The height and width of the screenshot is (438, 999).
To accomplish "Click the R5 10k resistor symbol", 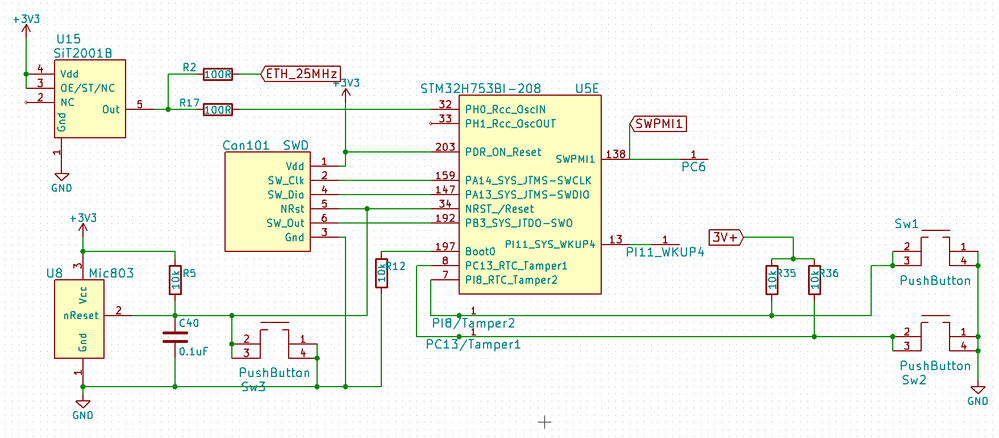I will pos(175,279).
